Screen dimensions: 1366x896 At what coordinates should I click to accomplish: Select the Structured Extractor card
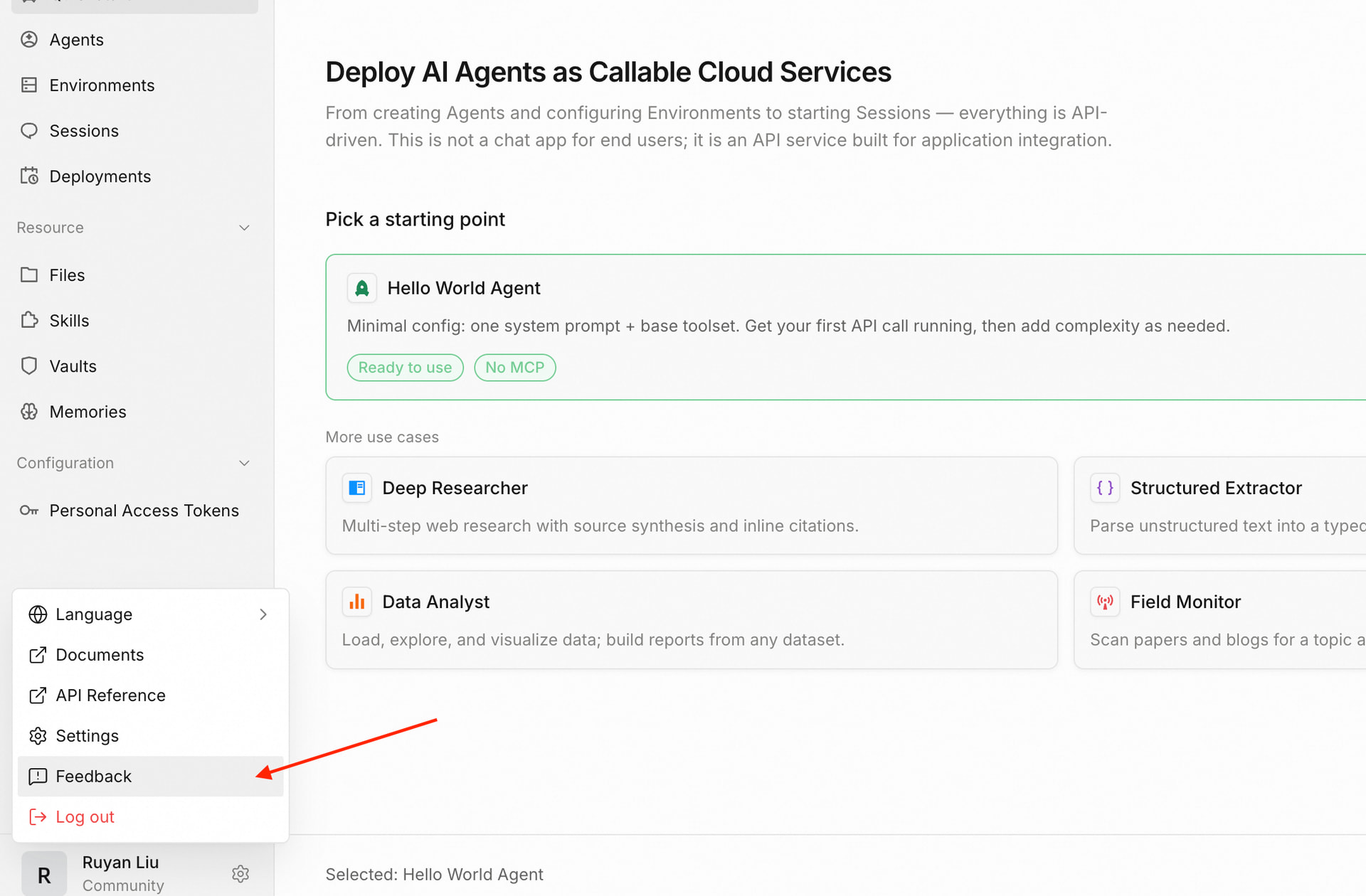coord(1220,506)
